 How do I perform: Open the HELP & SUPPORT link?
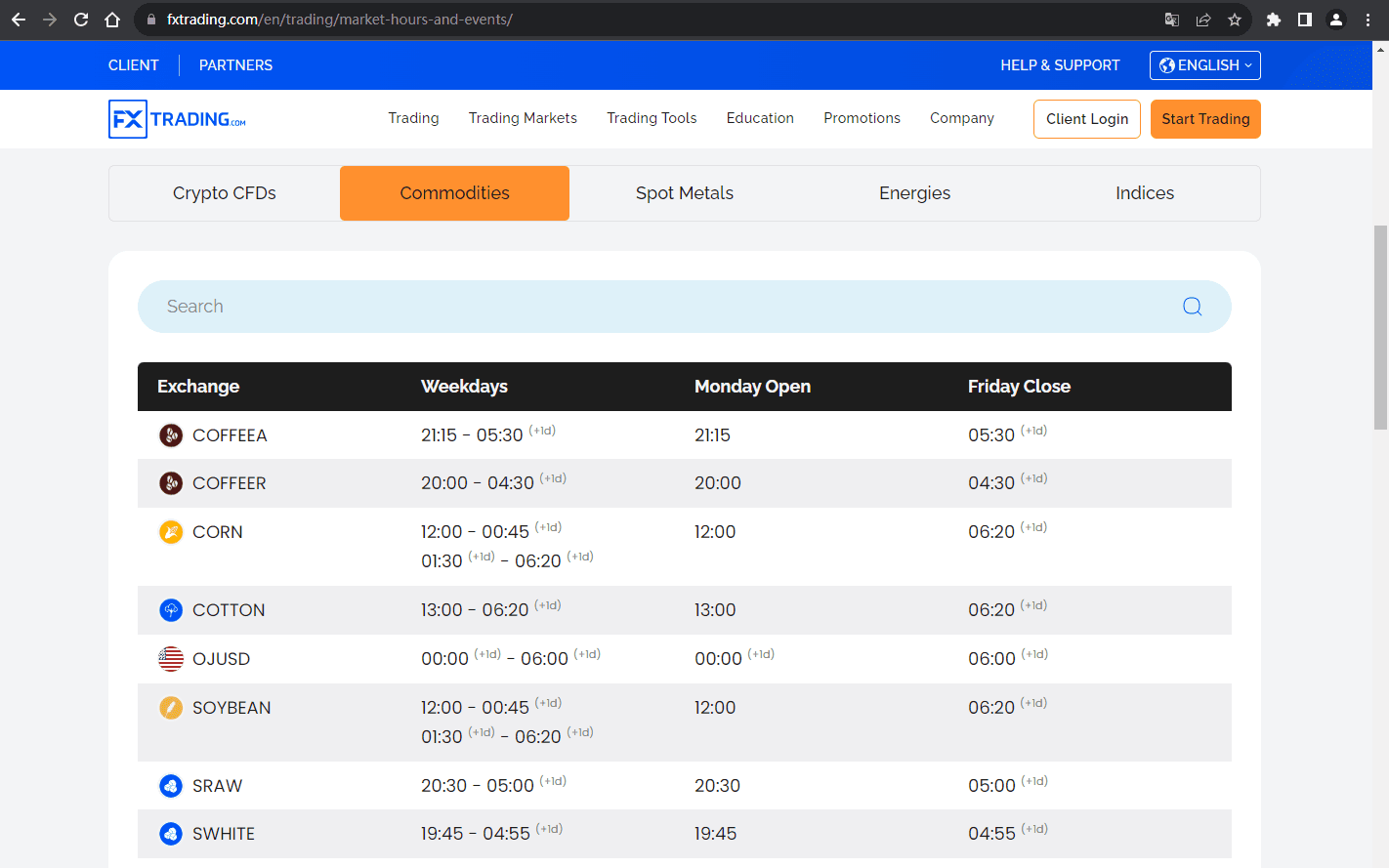pyautogui.click(x=1060, y=65)
